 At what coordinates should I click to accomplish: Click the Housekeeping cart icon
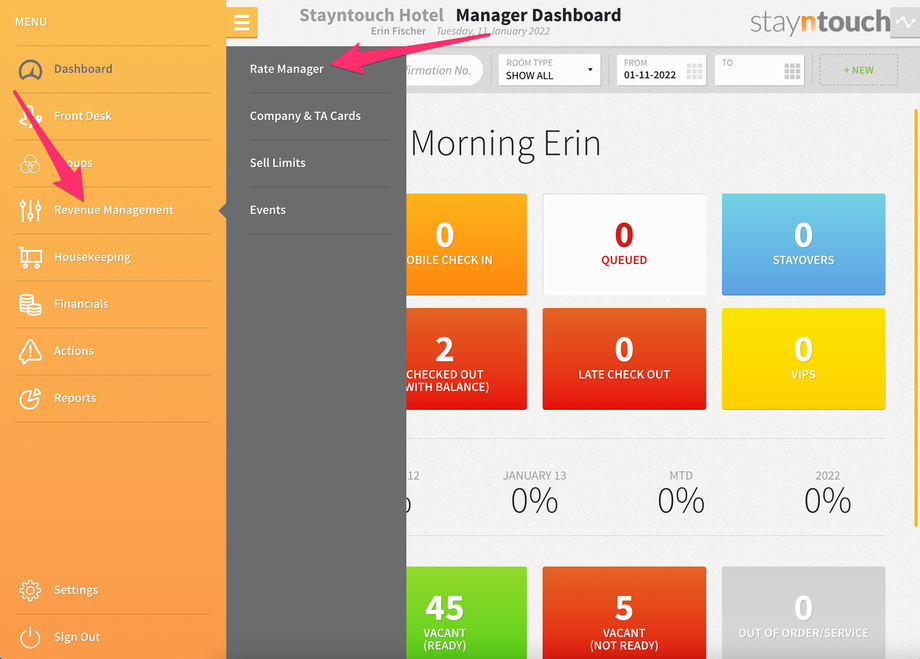pyautogui.click(x=30, y=257)
